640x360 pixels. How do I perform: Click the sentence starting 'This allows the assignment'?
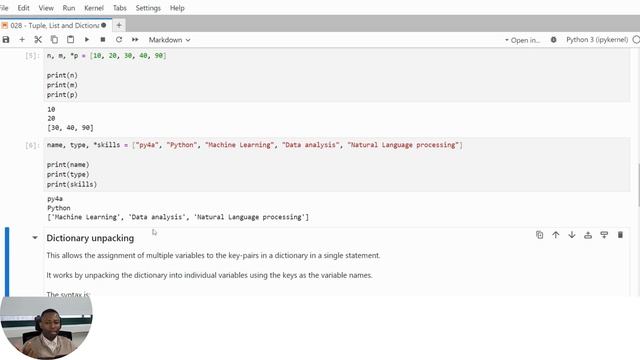(213, 256)
